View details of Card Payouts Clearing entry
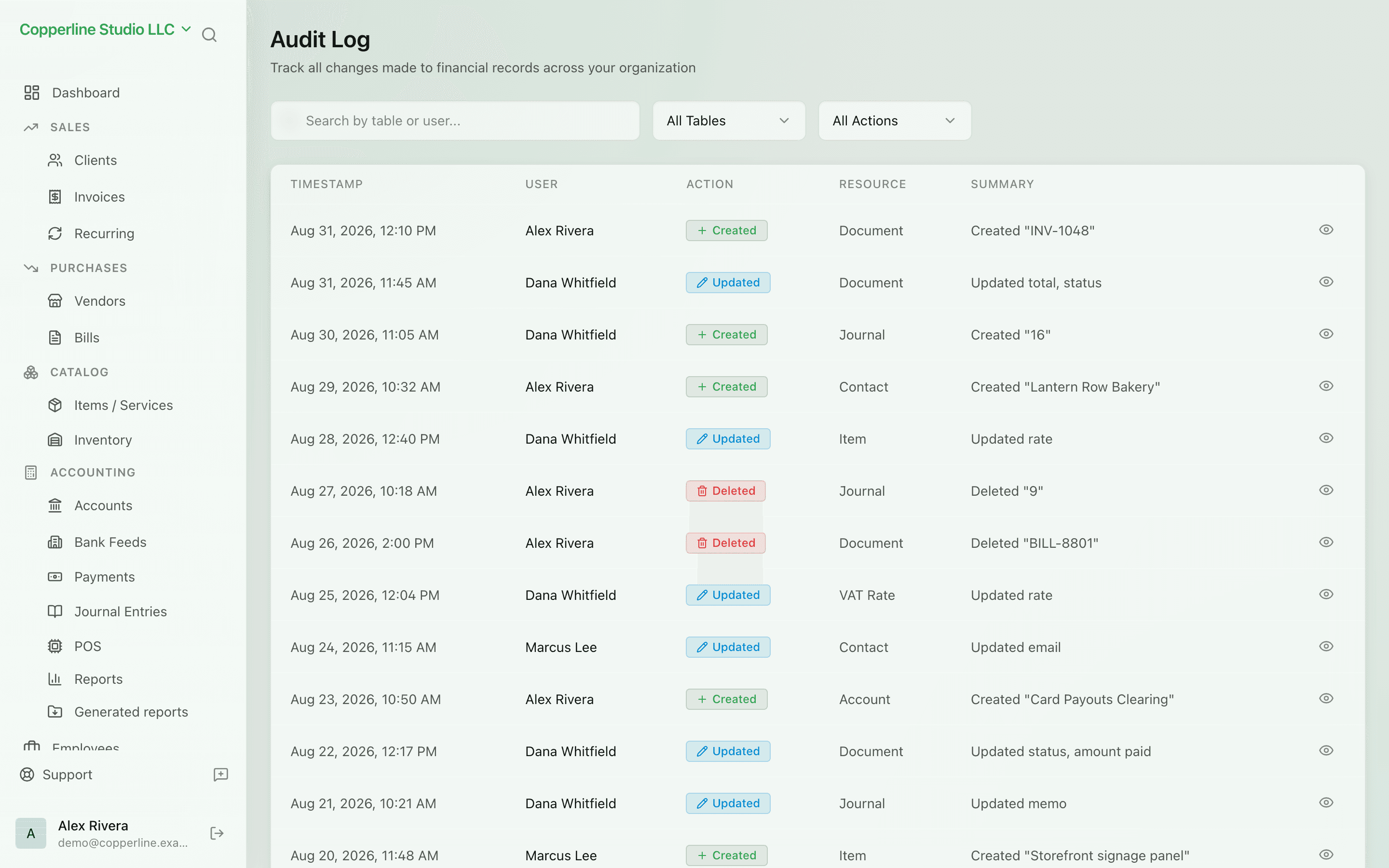Screen dimensions: 1389x868 click(1326, 699)
